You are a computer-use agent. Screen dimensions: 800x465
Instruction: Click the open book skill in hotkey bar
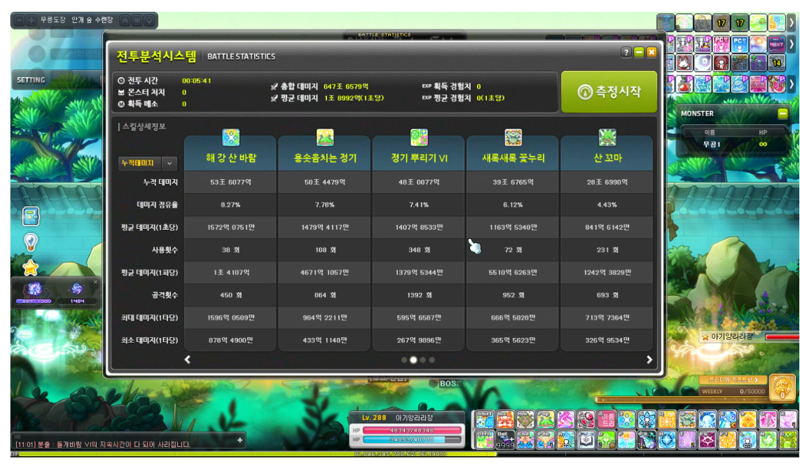pos(586,440)
